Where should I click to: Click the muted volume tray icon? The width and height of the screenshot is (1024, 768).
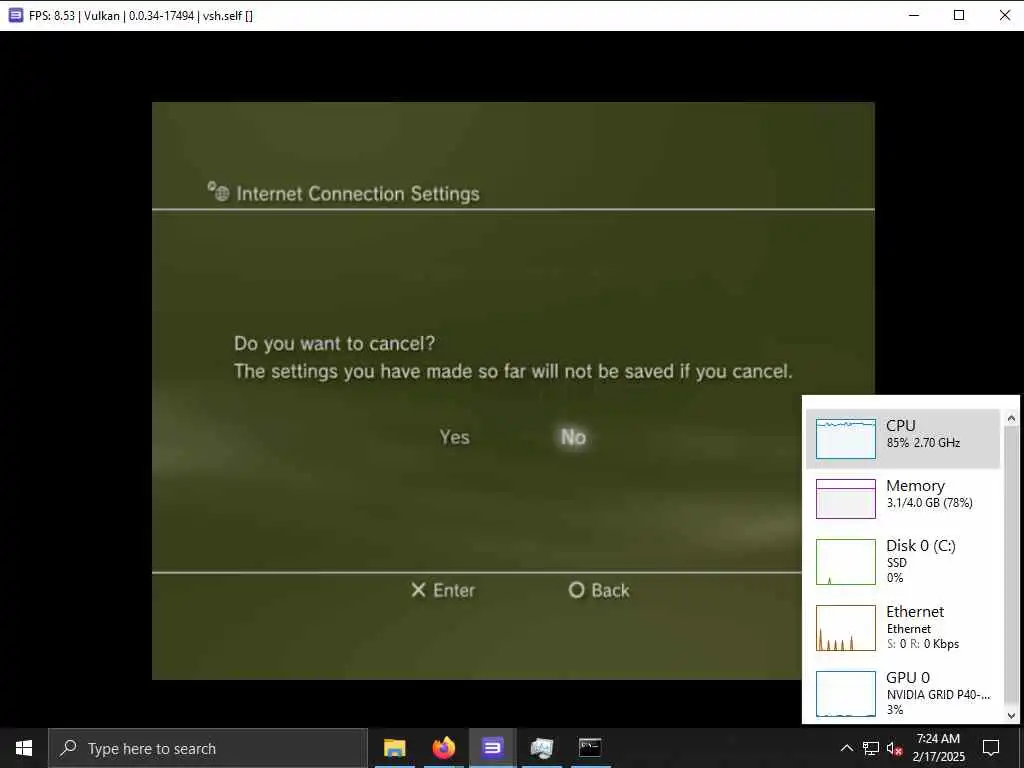(894, 748)
